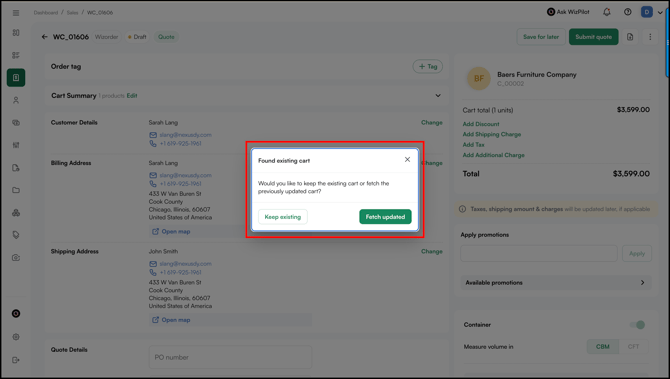Click Add Discount
Viewport: 670px width, 379px height.
tap(481, 124)
